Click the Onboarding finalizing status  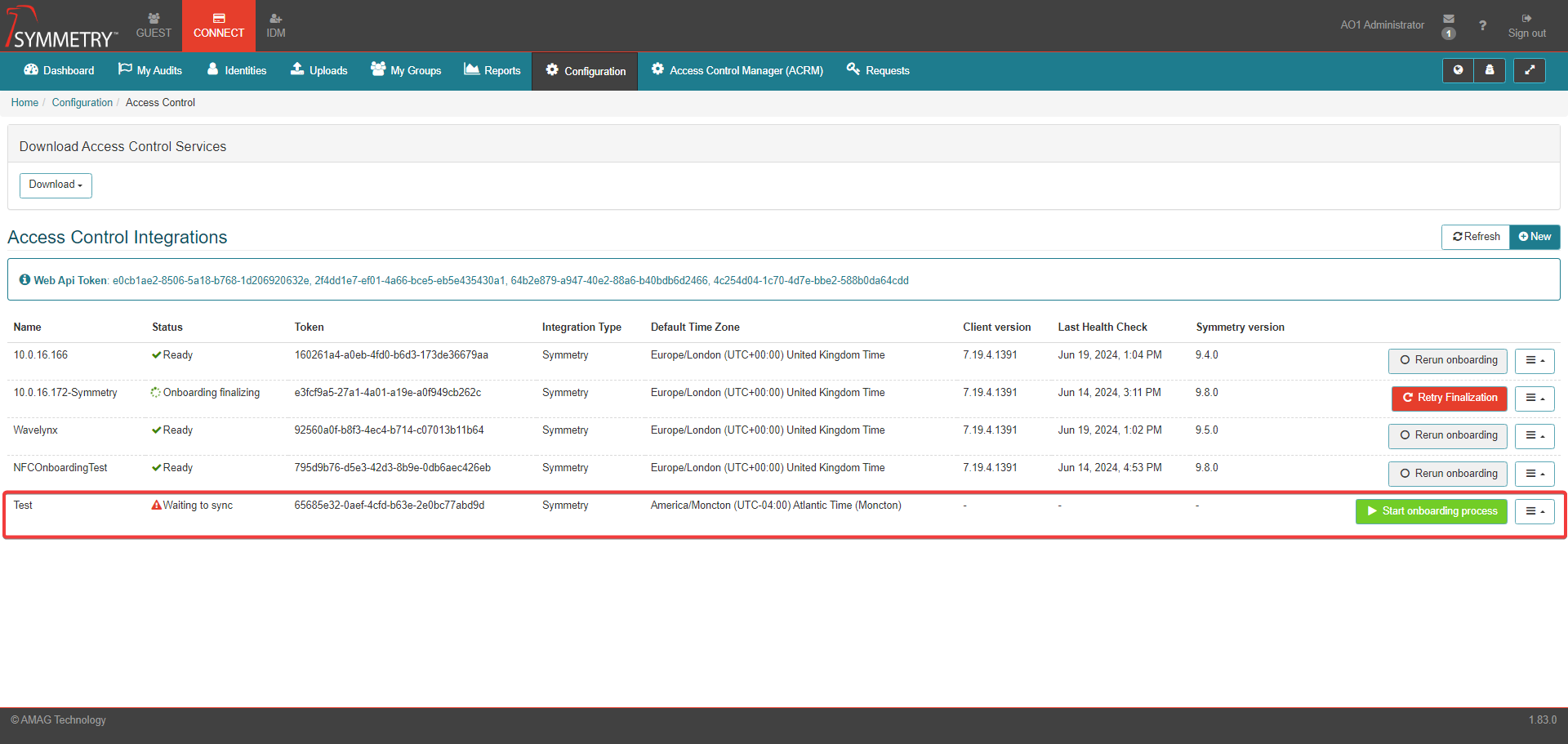click(206, 393)
